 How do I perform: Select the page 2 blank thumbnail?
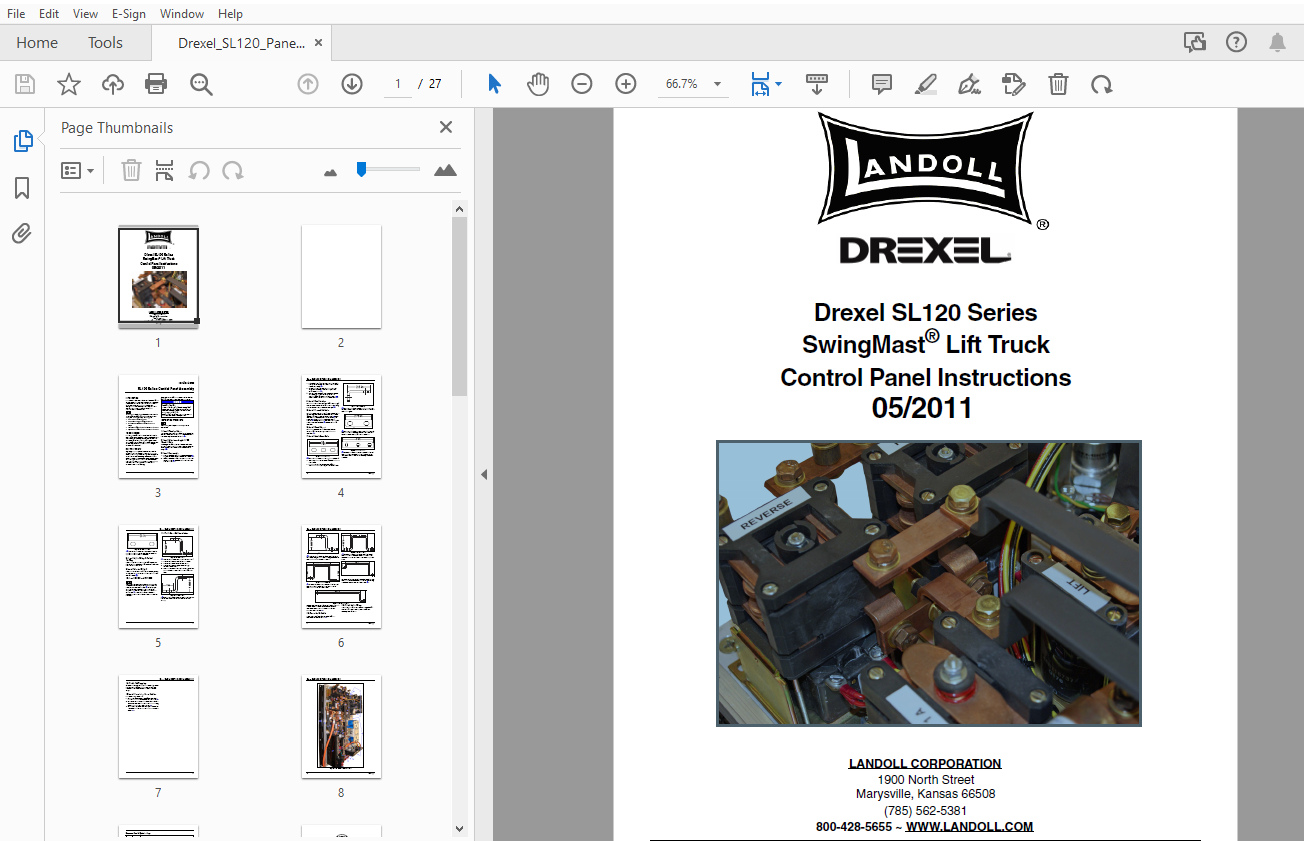(341, 277)
